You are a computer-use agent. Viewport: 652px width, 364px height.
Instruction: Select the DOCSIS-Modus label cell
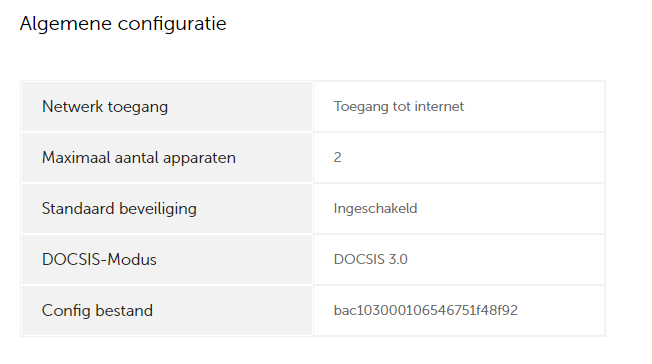167,260
